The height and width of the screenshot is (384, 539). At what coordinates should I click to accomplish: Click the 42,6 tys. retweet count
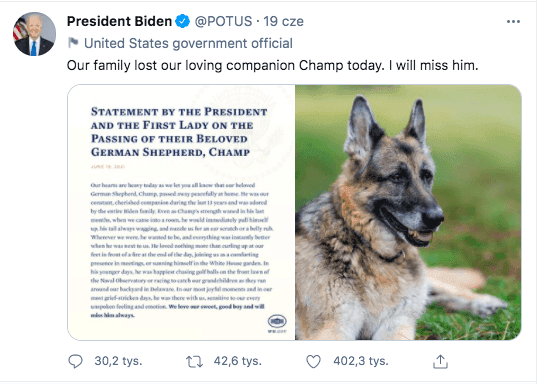(238, 361)
